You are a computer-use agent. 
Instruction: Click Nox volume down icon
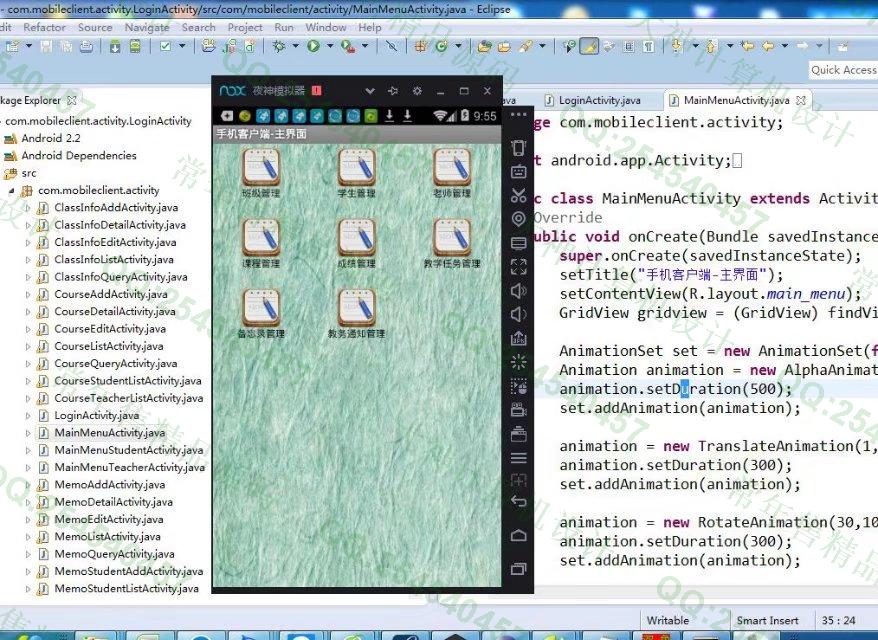[519, 314]
